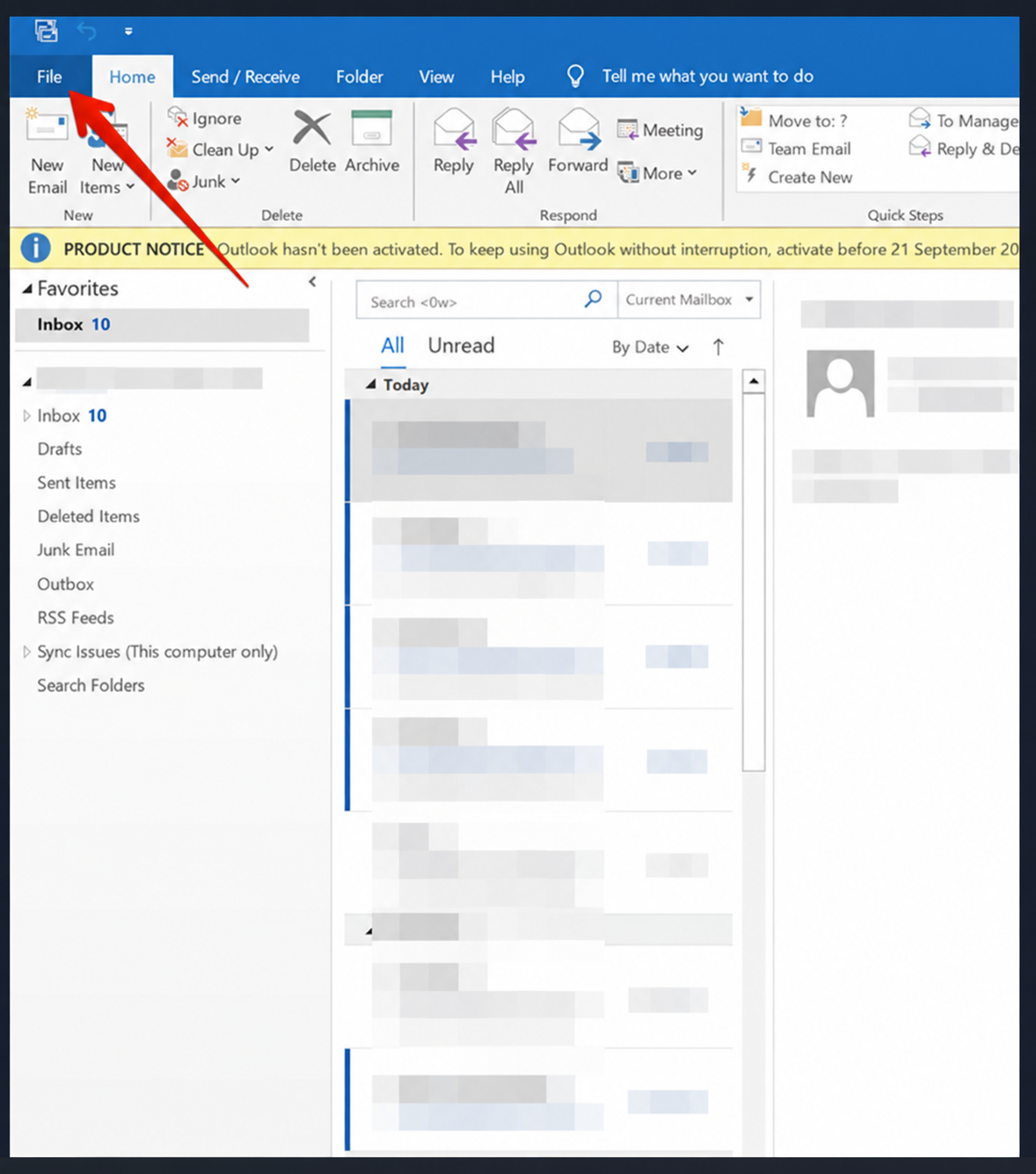Image resolution: width=1036 pixels, height=1174 pixels.
Task: Select Create New quick step
Action: [798, 177]
